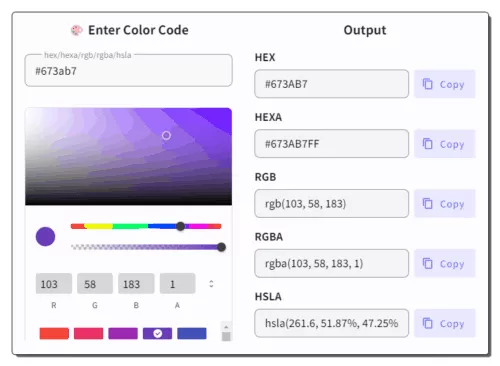The image size is (500, 366).
Task: Click the swatch list scrollbar up arrow
Action: pos(226,327)
